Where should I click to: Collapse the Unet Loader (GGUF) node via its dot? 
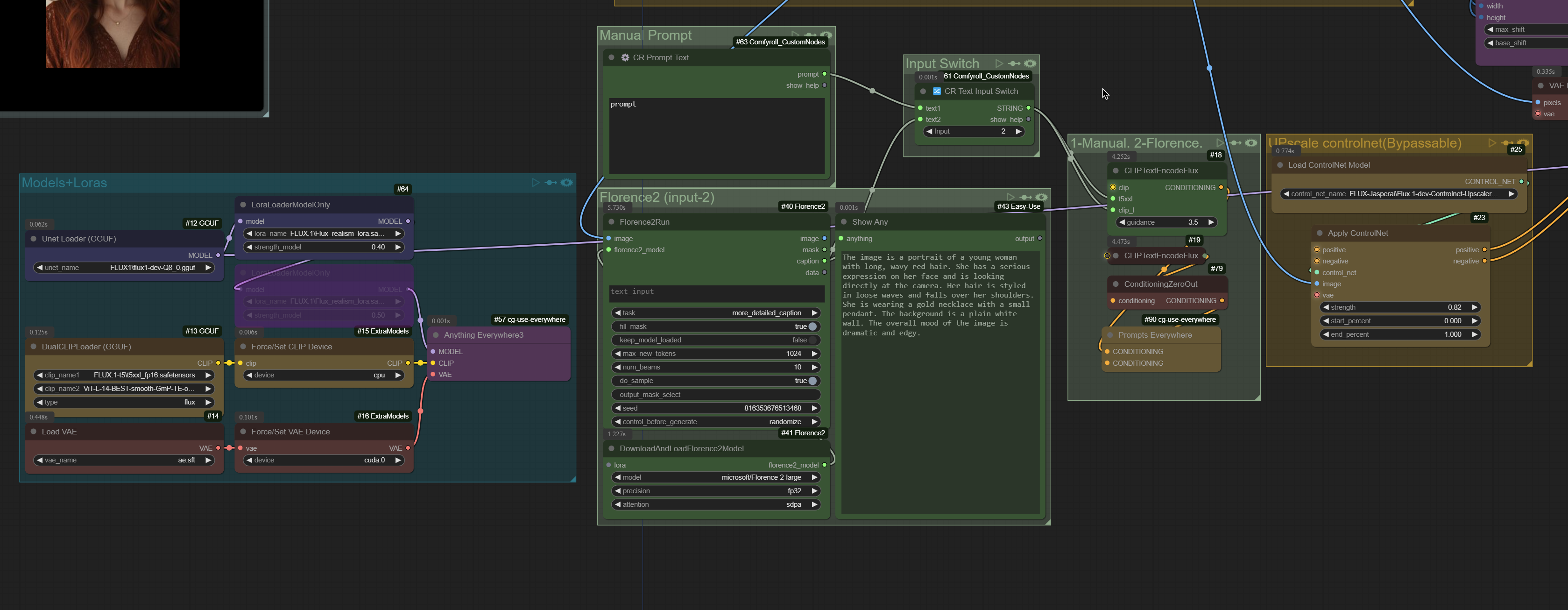tap(34, 239)
